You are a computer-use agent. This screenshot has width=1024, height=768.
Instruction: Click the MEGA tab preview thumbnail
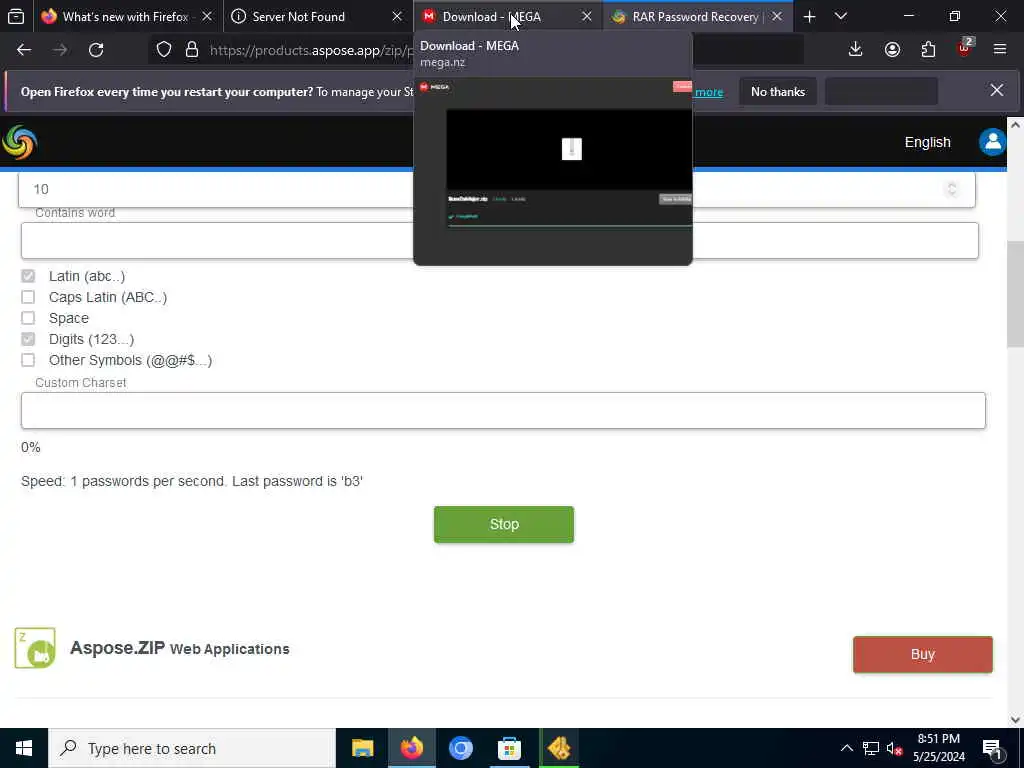point(553,171)
